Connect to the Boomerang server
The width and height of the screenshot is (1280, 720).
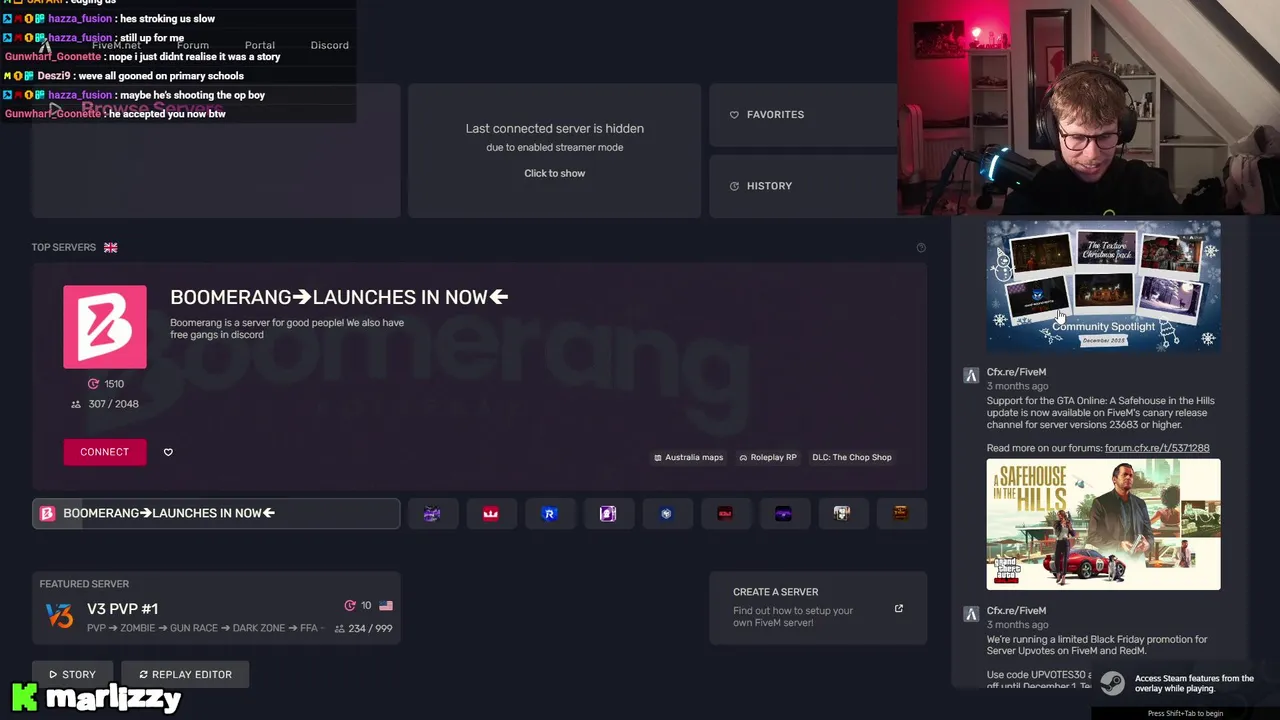[x=105, y=452]
